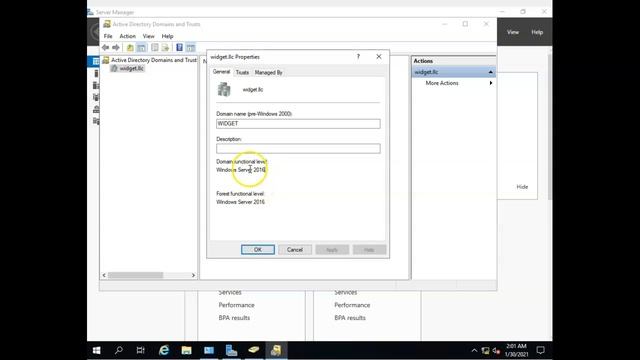Image resolution: width=640 pixels, height=360 pixels.
Task: Click the Hide link in Server Manager
Action: (x=522, y=187)
